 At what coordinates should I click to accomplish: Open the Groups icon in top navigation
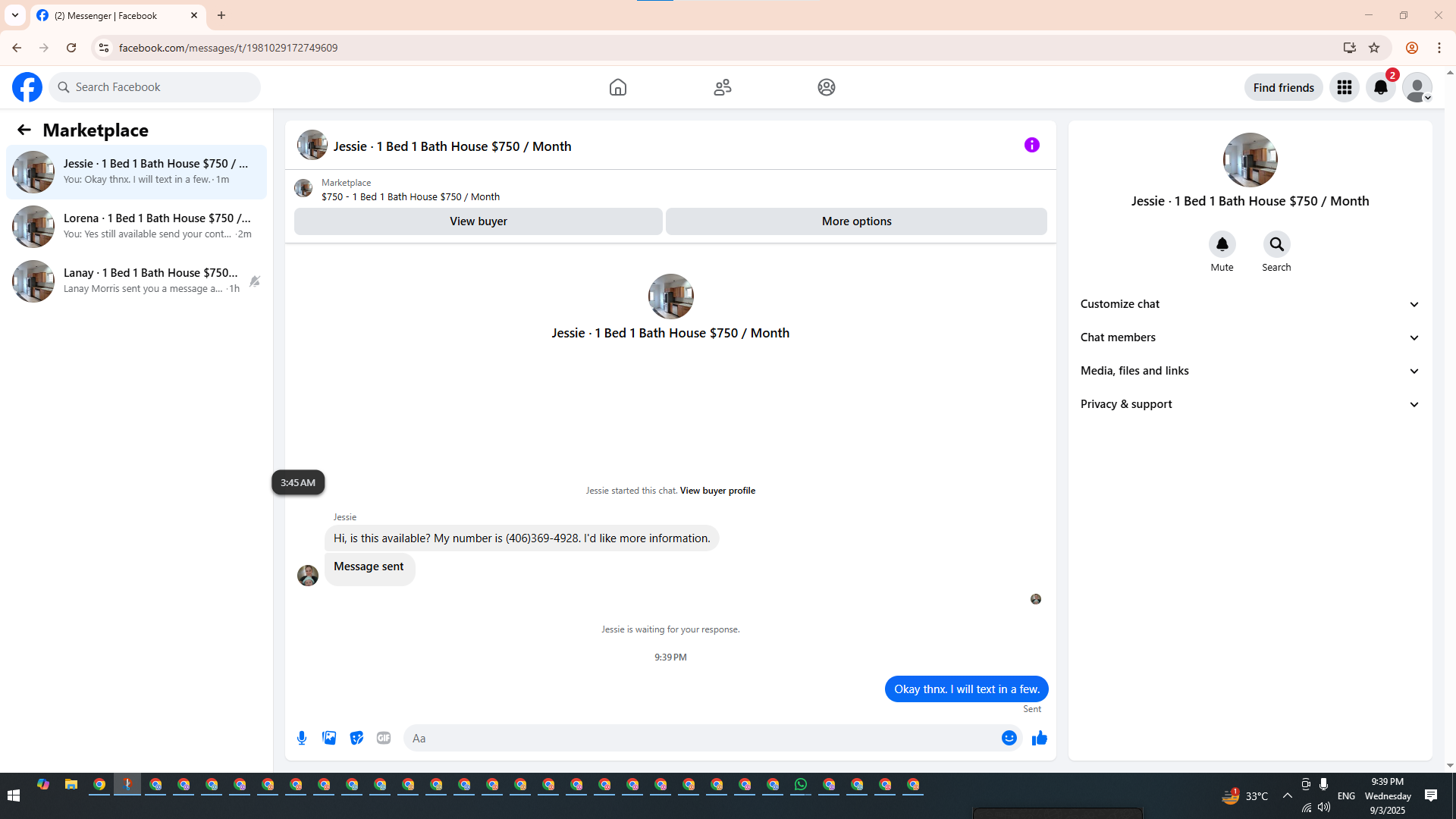point(827,87)
